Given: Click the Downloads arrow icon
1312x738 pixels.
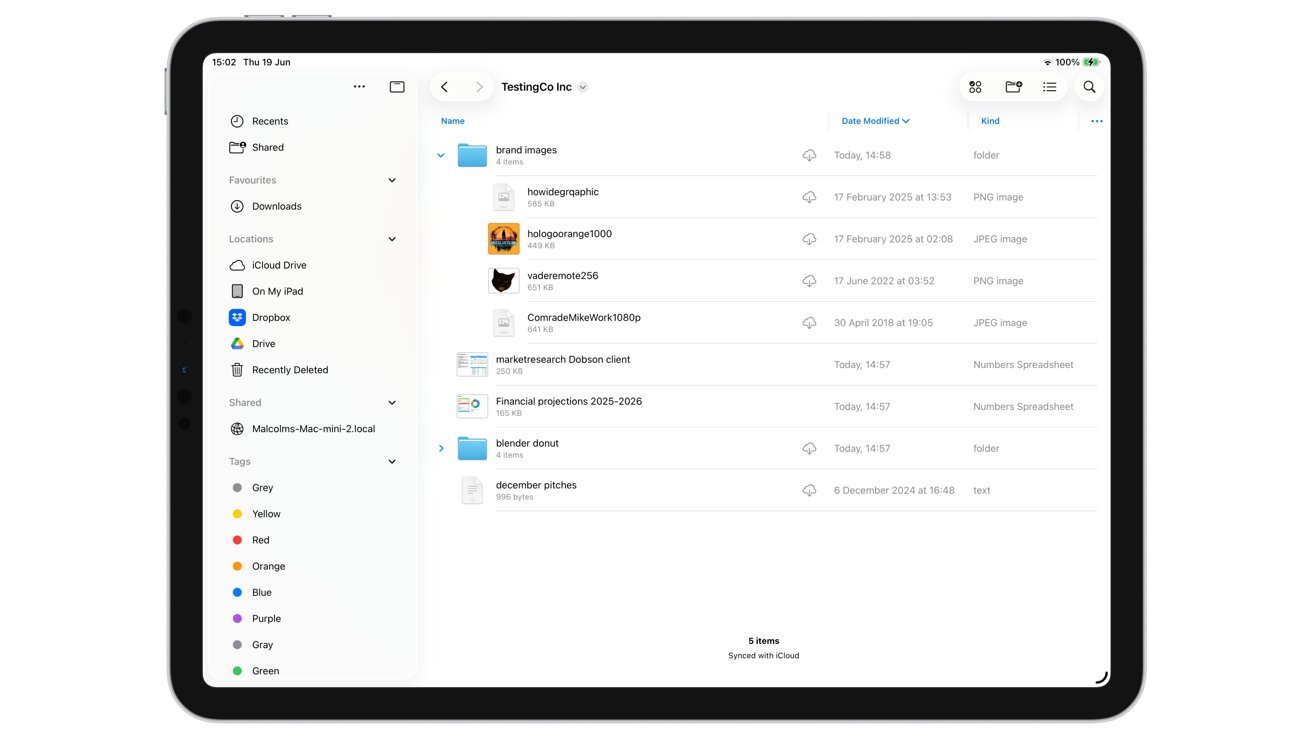Looking at the screenshot, I should [x=237, y=206].
